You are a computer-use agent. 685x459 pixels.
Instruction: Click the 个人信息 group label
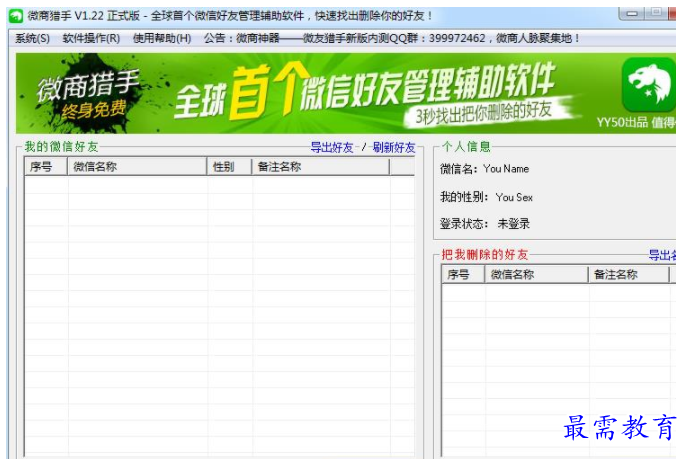(x=466, y=147)
